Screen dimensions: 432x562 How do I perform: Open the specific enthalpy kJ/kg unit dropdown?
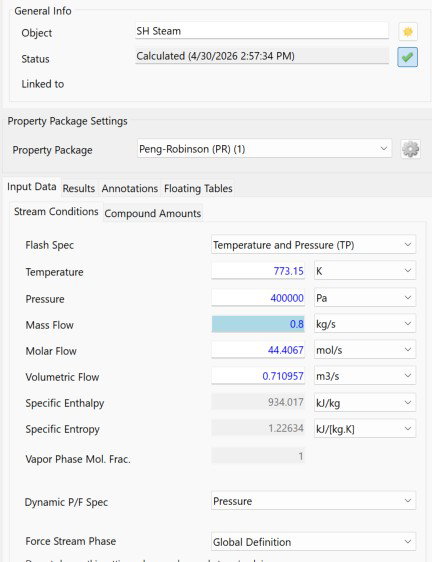pos(365,403)
